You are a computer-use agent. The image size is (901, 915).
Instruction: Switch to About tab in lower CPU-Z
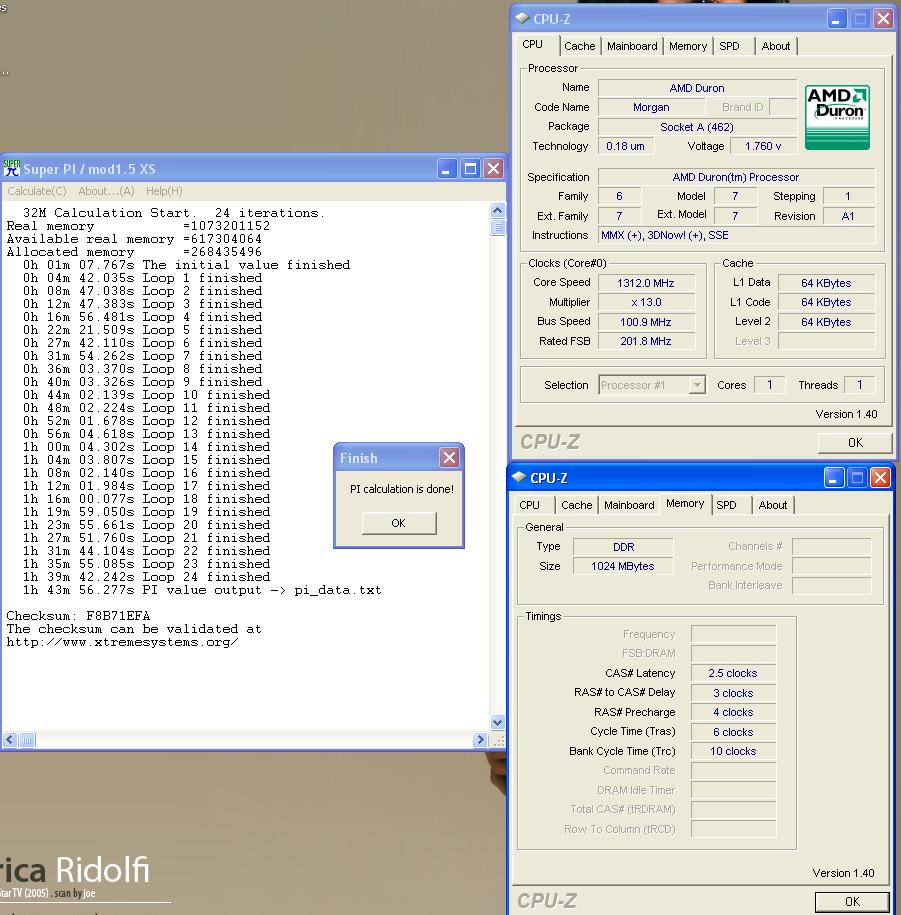pyautogui.click(x=773, y=505)
